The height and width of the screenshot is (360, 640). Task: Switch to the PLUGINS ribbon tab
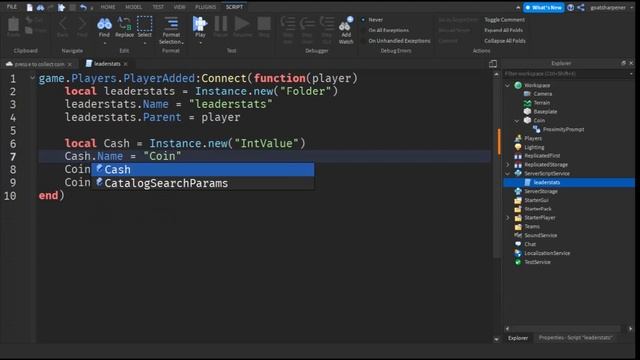pyautogui.click(x=205, y=7)
